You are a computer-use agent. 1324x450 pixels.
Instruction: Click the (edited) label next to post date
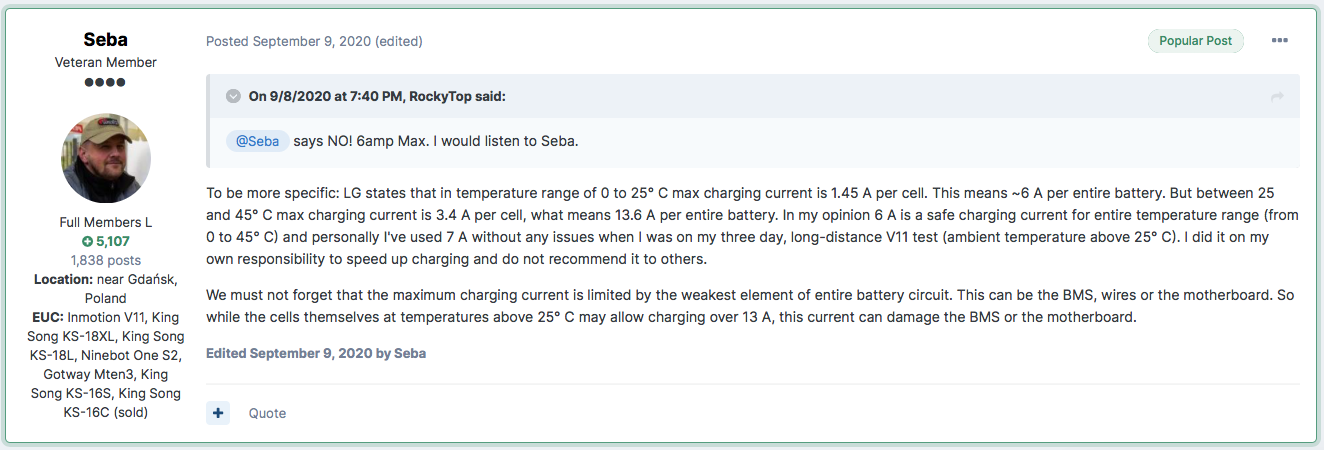[x=399, y=41]
